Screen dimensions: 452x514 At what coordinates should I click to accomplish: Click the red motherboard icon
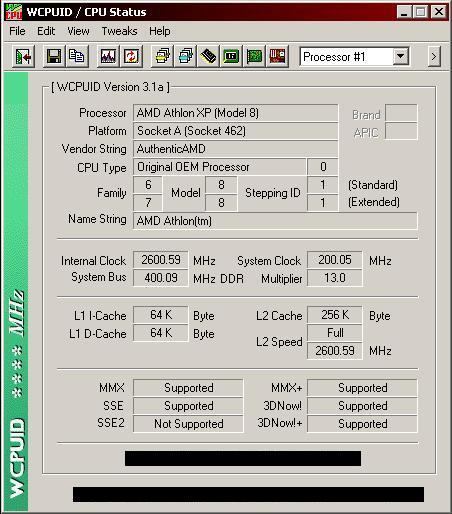click(277, 56)
